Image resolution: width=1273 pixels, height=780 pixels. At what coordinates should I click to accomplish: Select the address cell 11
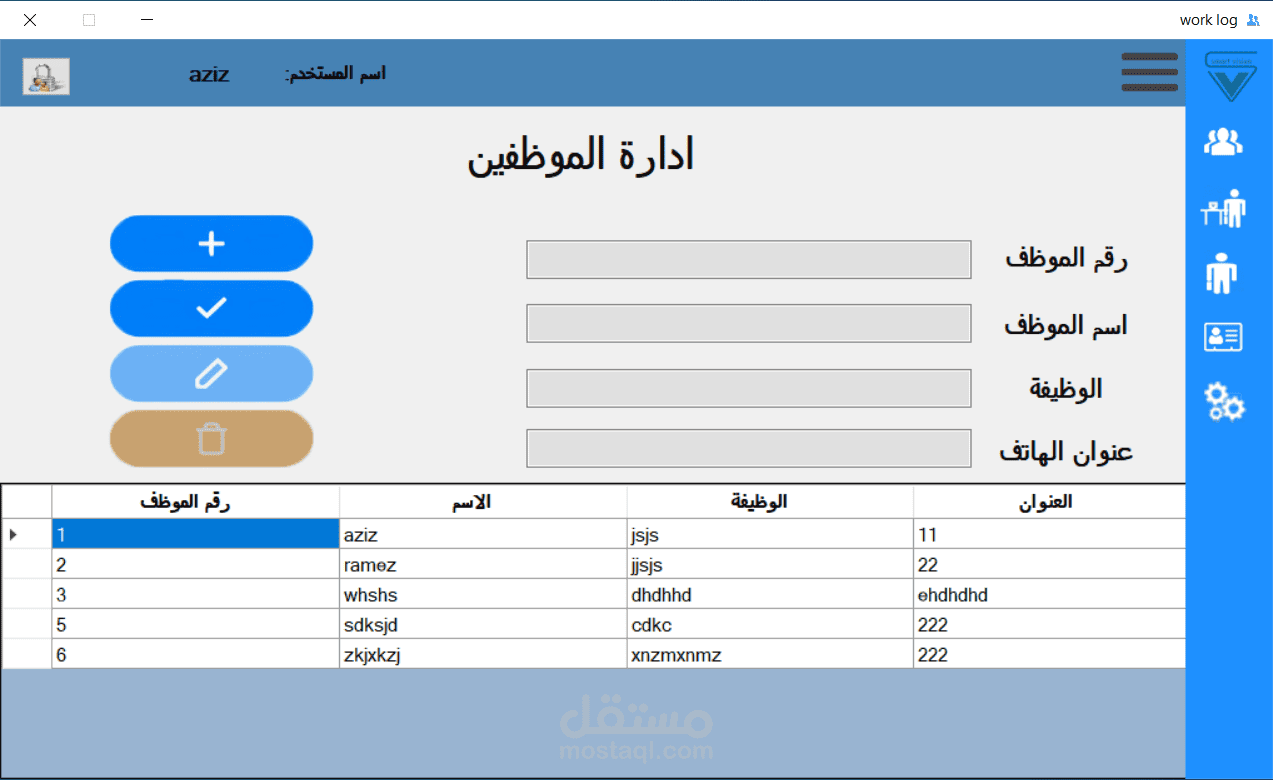(x=1049, y=534)
